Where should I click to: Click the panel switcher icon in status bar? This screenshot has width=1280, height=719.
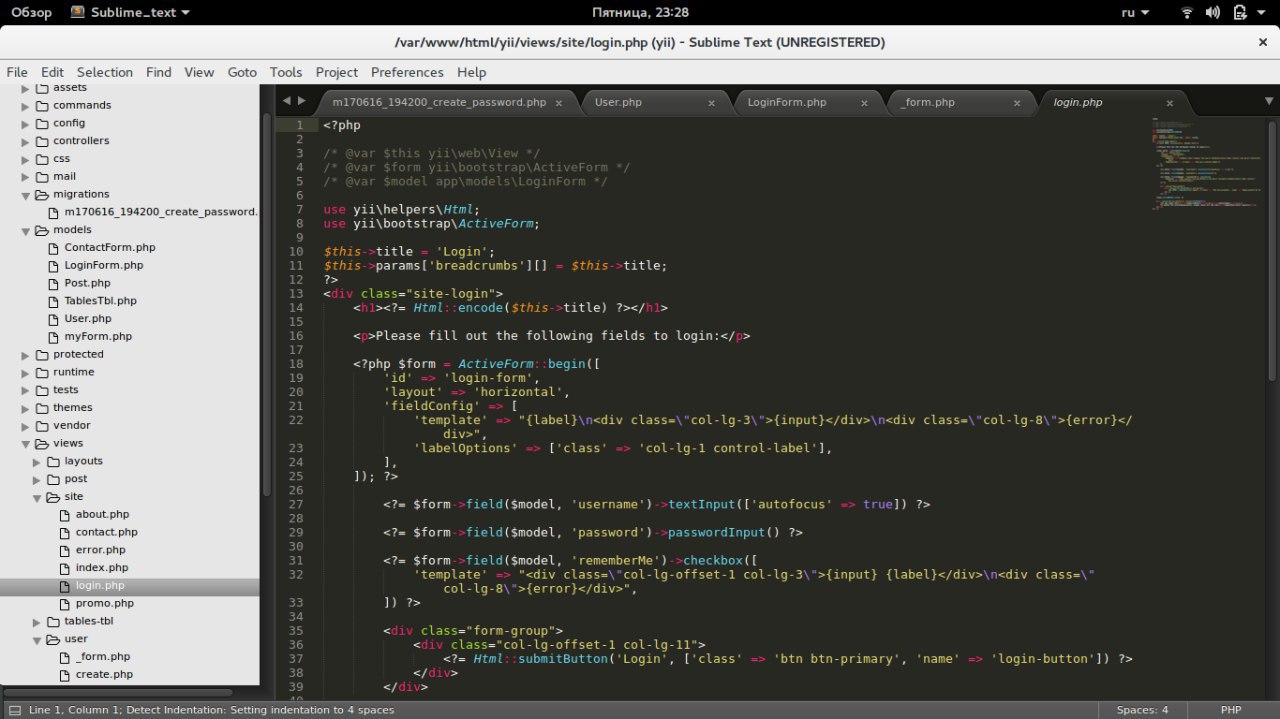click(x=14, y=710)
